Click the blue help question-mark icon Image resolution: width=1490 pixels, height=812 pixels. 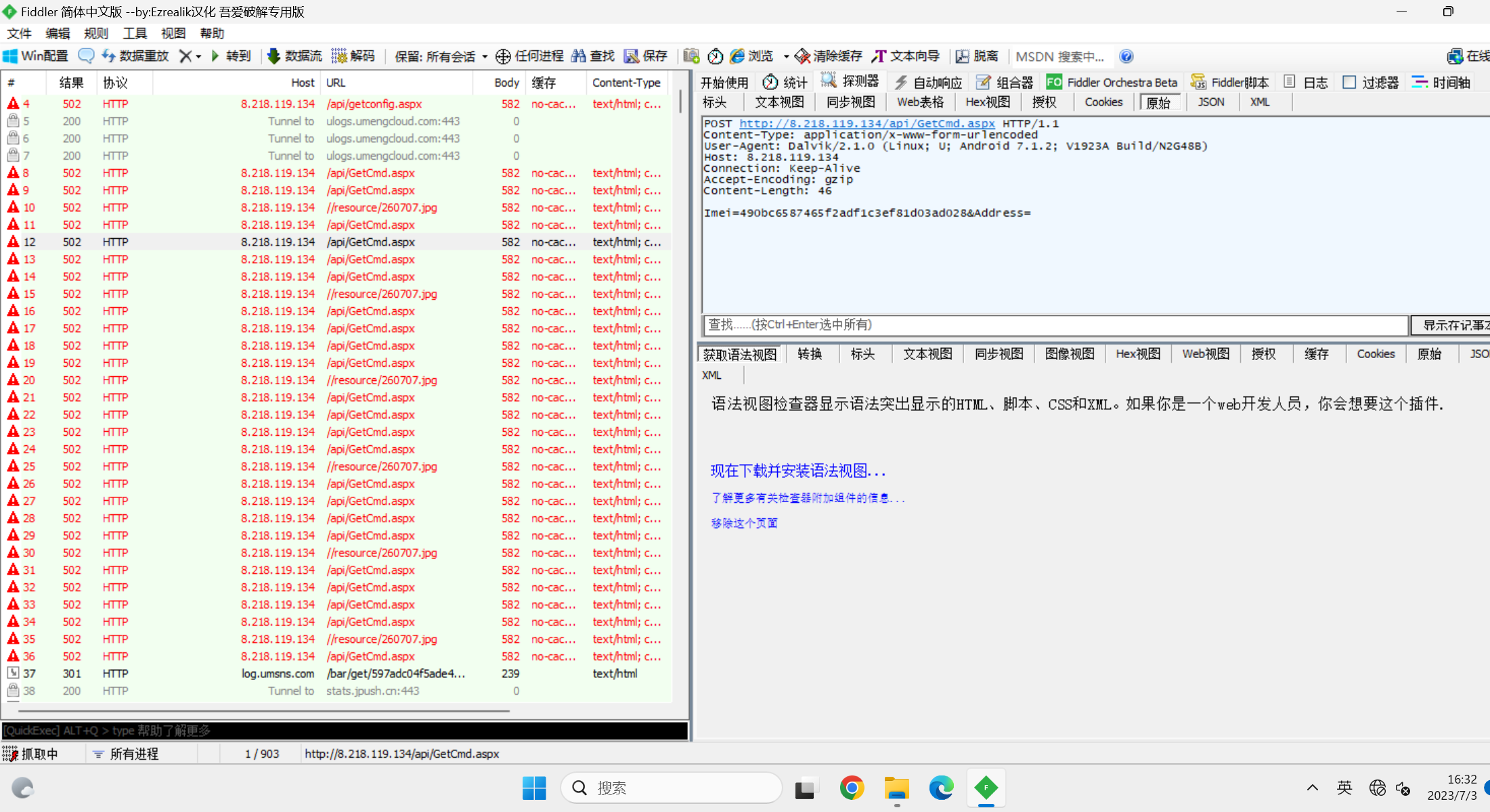click(1126, 56)
